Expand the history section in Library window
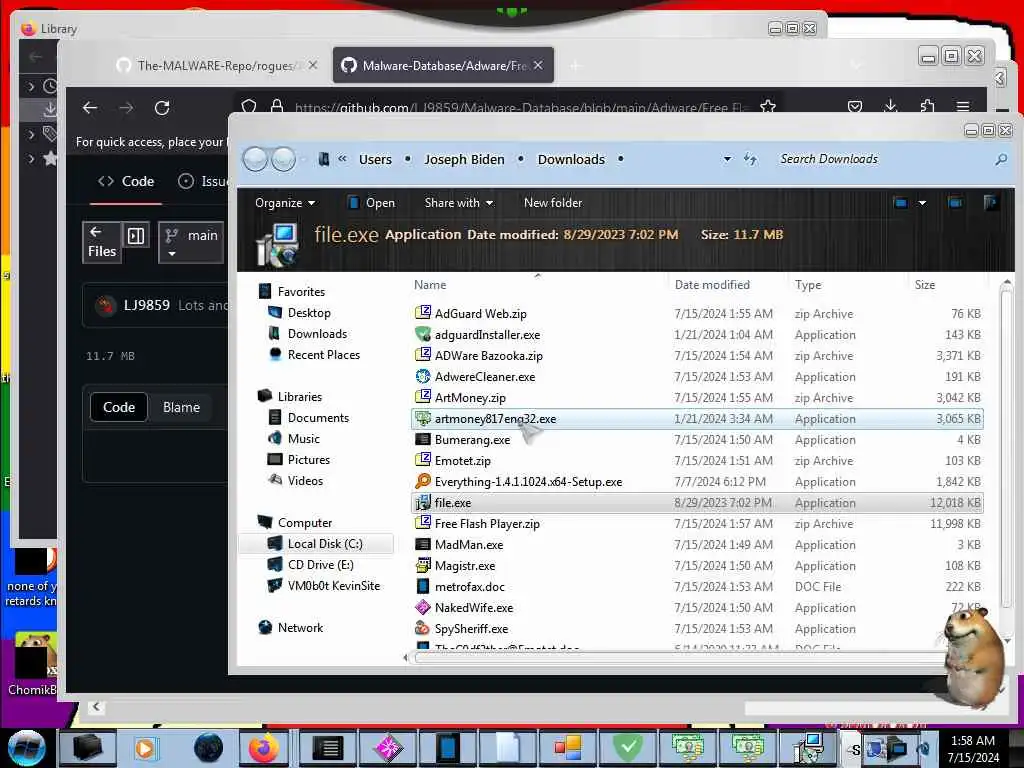 31,86
